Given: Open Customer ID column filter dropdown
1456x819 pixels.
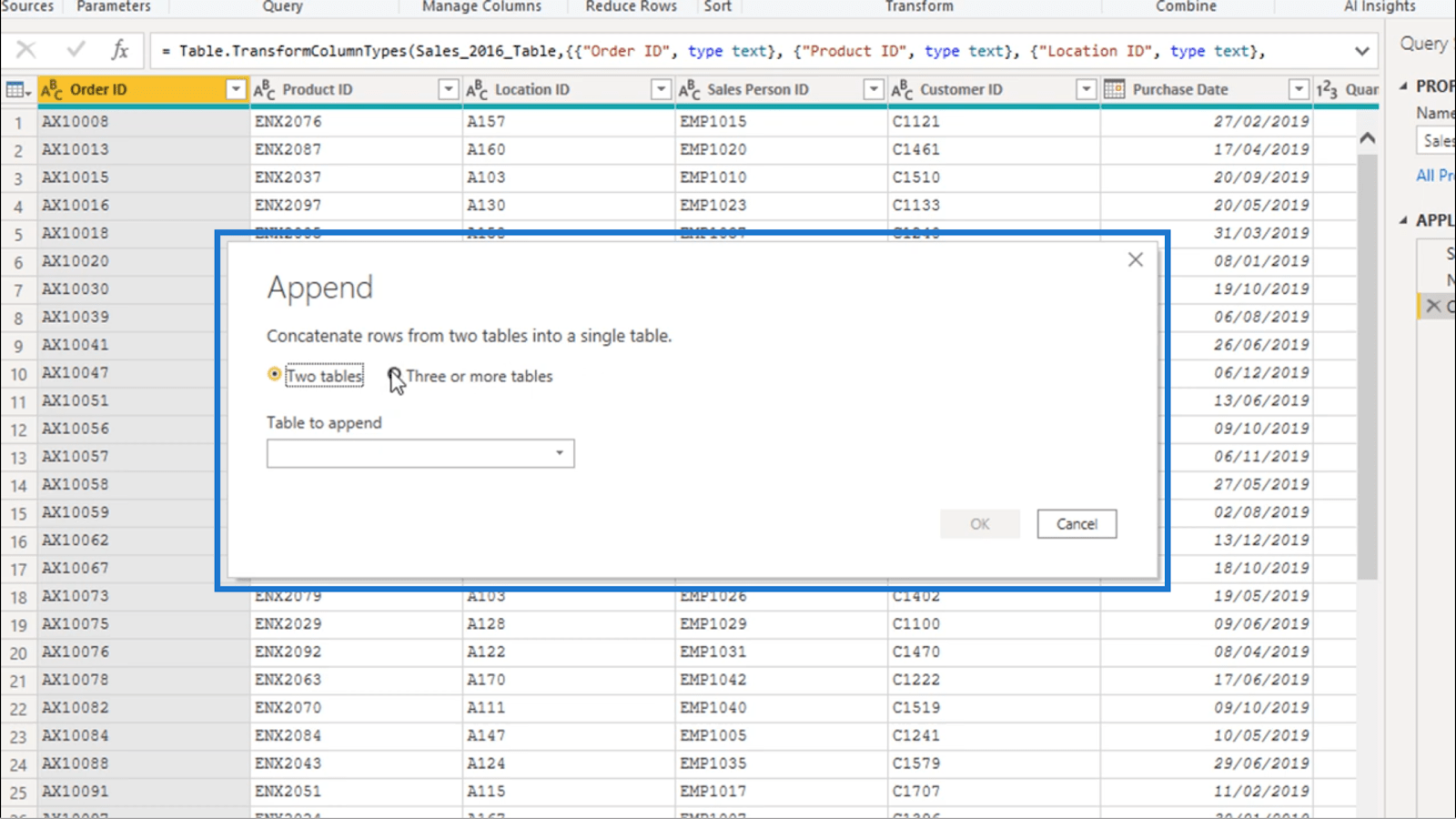Looking at the screenshot, I should click(1086, 89).
